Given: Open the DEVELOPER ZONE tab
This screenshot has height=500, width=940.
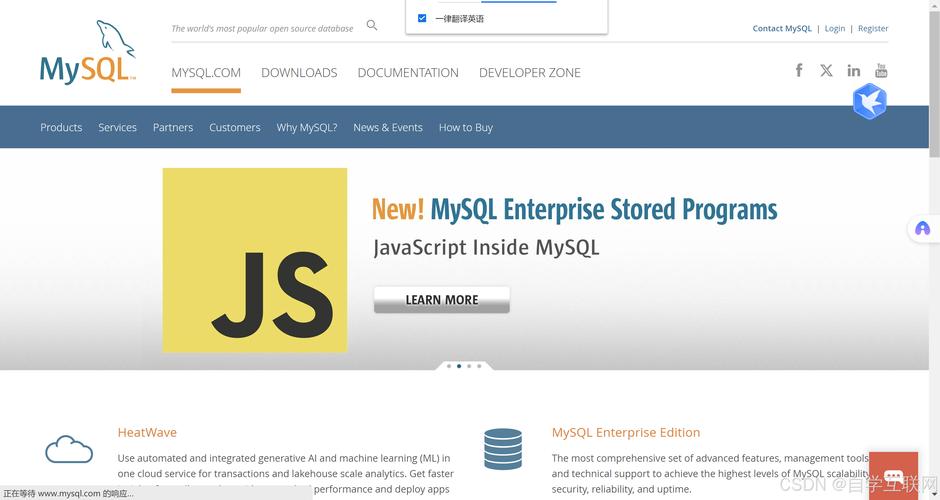Looking at the screenshot, I should click(x=529, y=73).
